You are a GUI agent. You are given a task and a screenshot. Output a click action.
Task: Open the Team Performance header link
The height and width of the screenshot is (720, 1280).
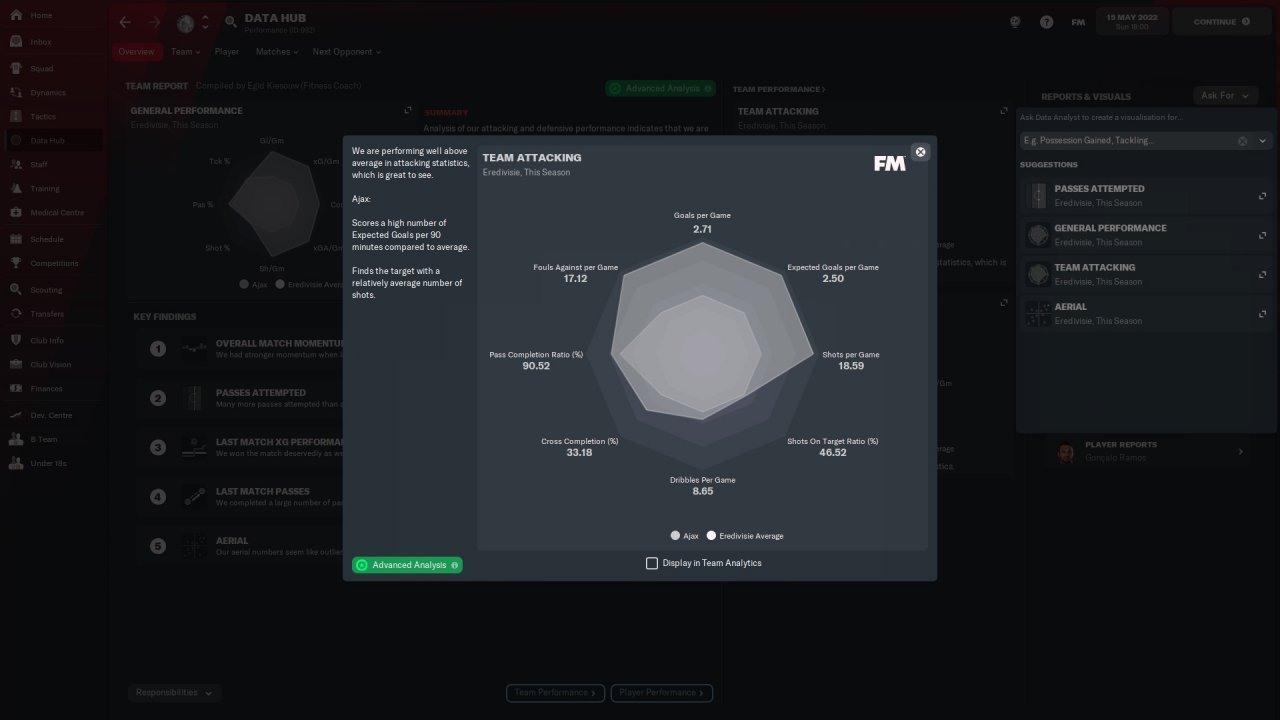click(x=779, y=89)
